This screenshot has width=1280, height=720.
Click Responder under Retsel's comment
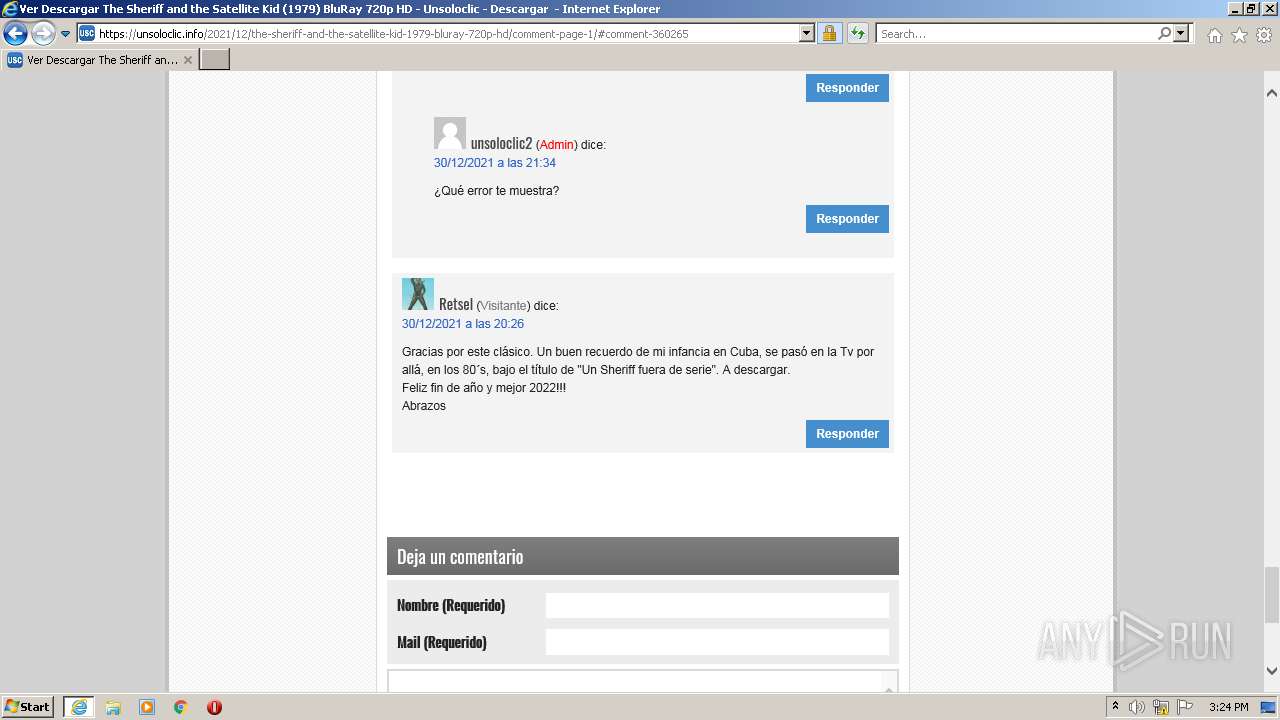click(847, 434)
